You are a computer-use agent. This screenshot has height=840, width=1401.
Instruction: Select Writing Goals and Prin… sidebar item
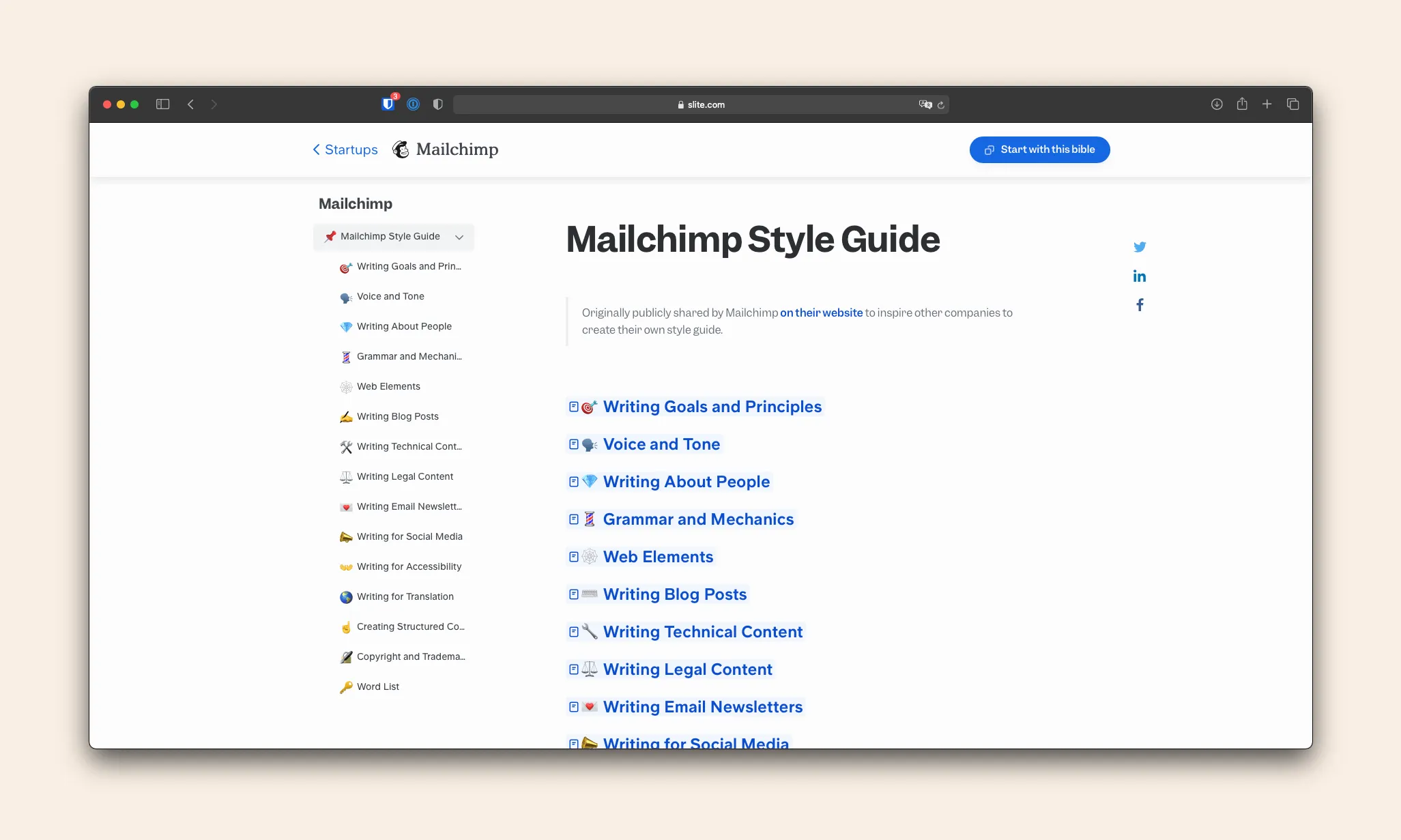point(402,266)
